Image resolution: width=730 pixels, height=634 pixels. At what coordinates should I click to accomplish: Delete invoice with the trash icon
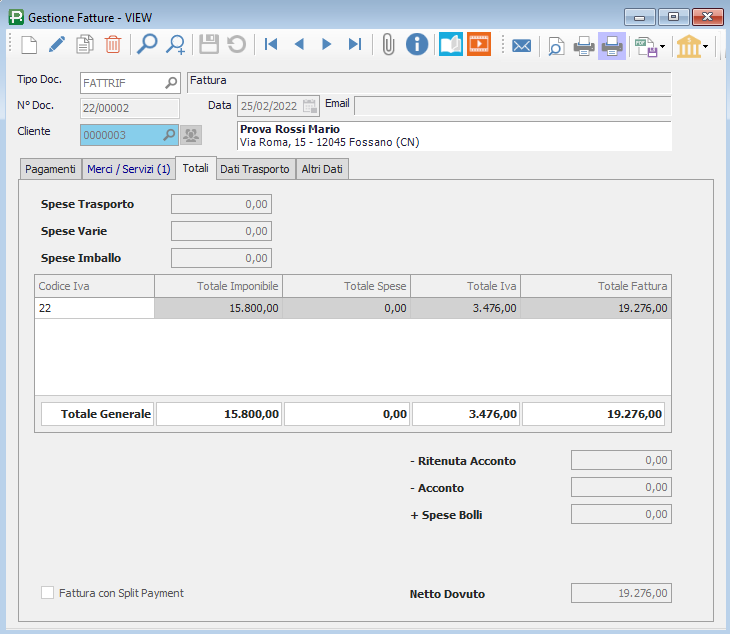click(113, 45)
